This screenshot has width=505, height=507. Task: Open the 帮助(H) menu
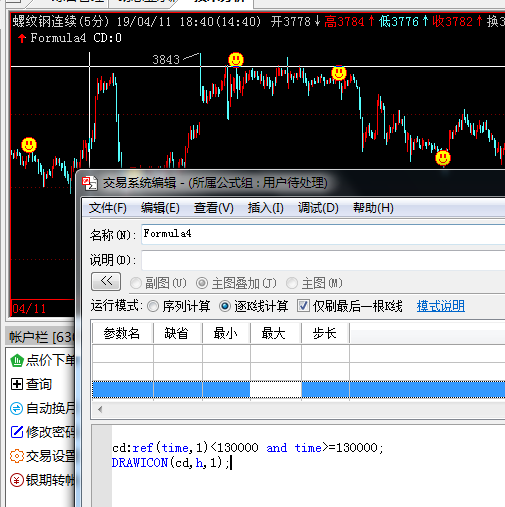point(373,208)
